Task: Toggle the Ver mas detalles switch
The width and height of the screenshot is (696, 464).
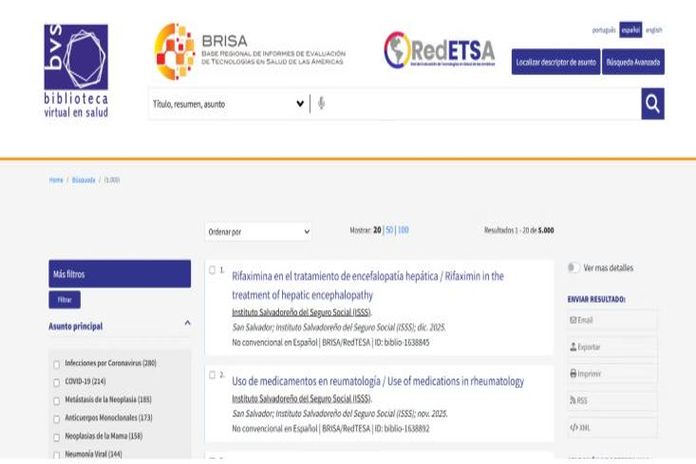Action: coord(573,268)
